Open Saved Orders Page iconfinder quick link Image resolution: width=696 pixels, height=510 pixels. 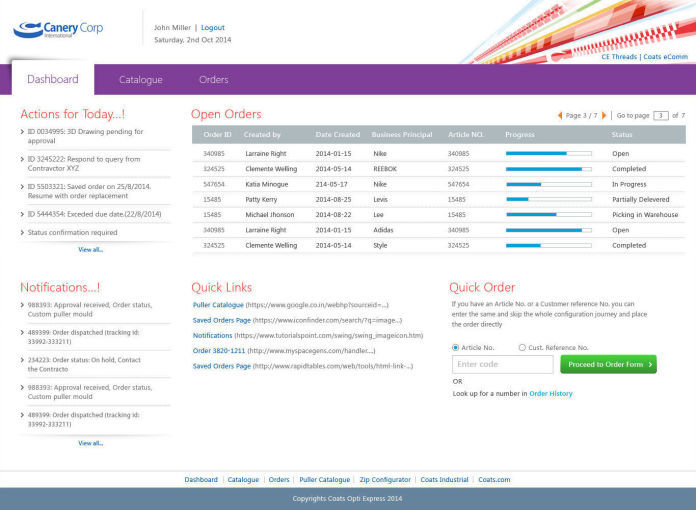pyautogui.click(x=221, y=320)
